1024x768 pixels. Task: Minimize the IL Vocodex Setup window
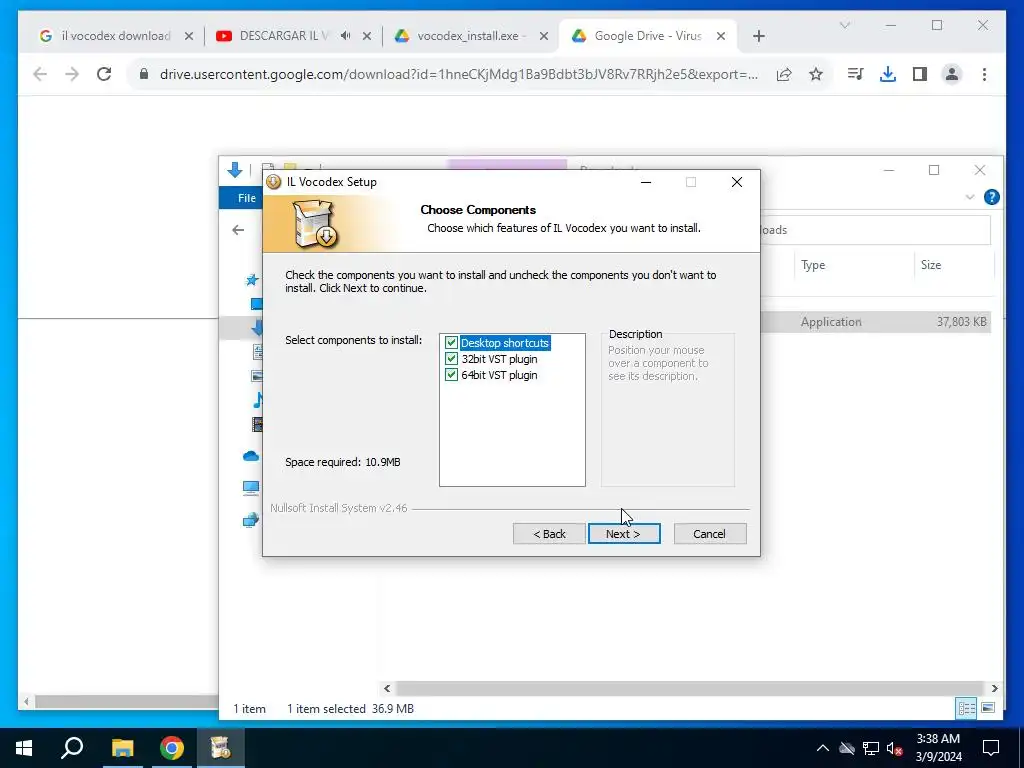pyautogui.click(x=646, y=182)
